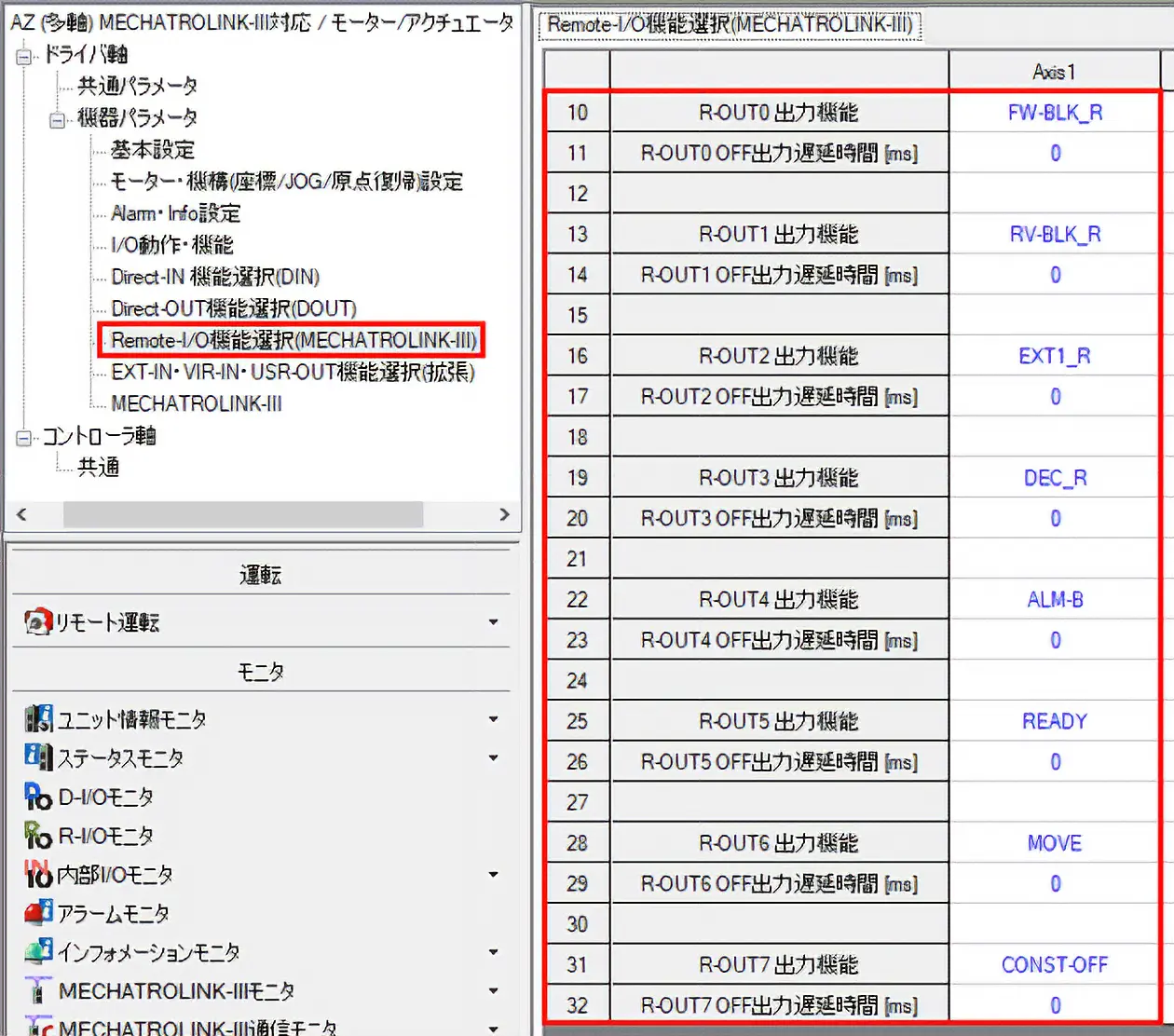Image resolution: width=1174 pixels, height=1036 pixels.
Task: Click the CONST-OFF value for R-OUT7
Action: click(x=1055, y=965)
